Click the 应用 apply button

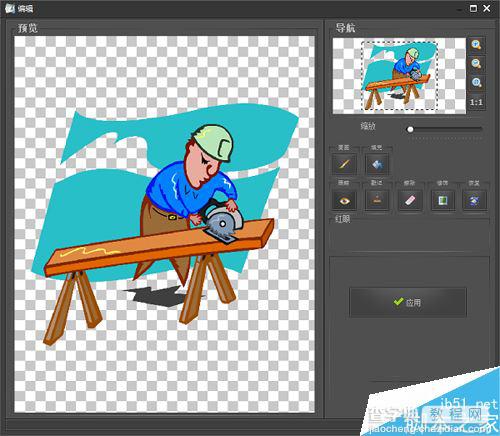tap(408, 302)
